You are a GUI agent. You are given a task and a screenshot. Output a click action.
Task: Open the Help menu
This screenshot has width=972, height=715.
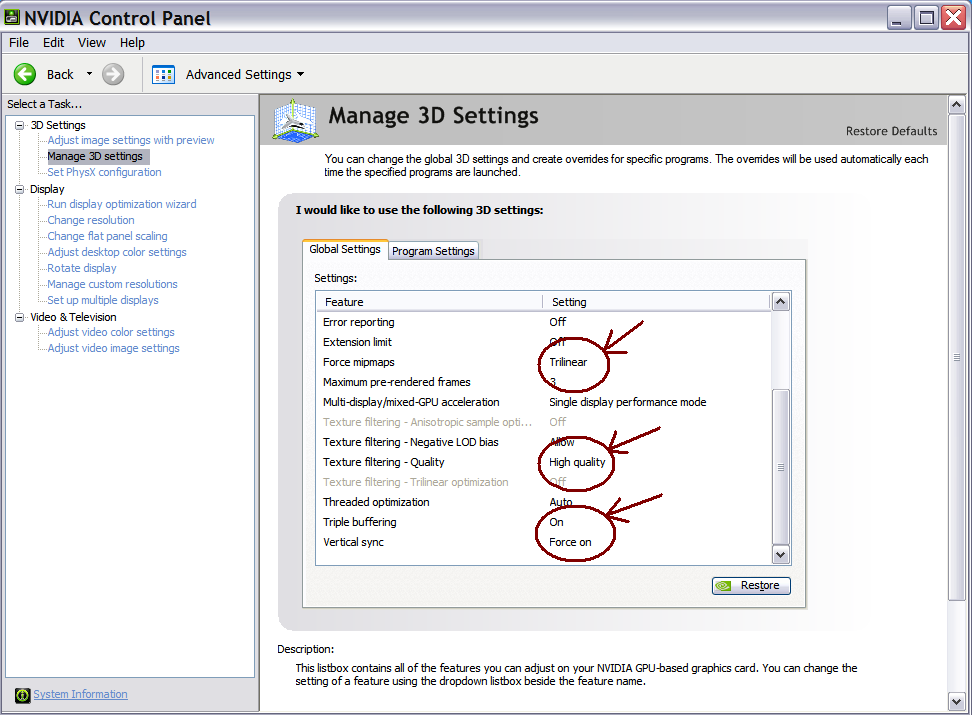coord(132,43)
